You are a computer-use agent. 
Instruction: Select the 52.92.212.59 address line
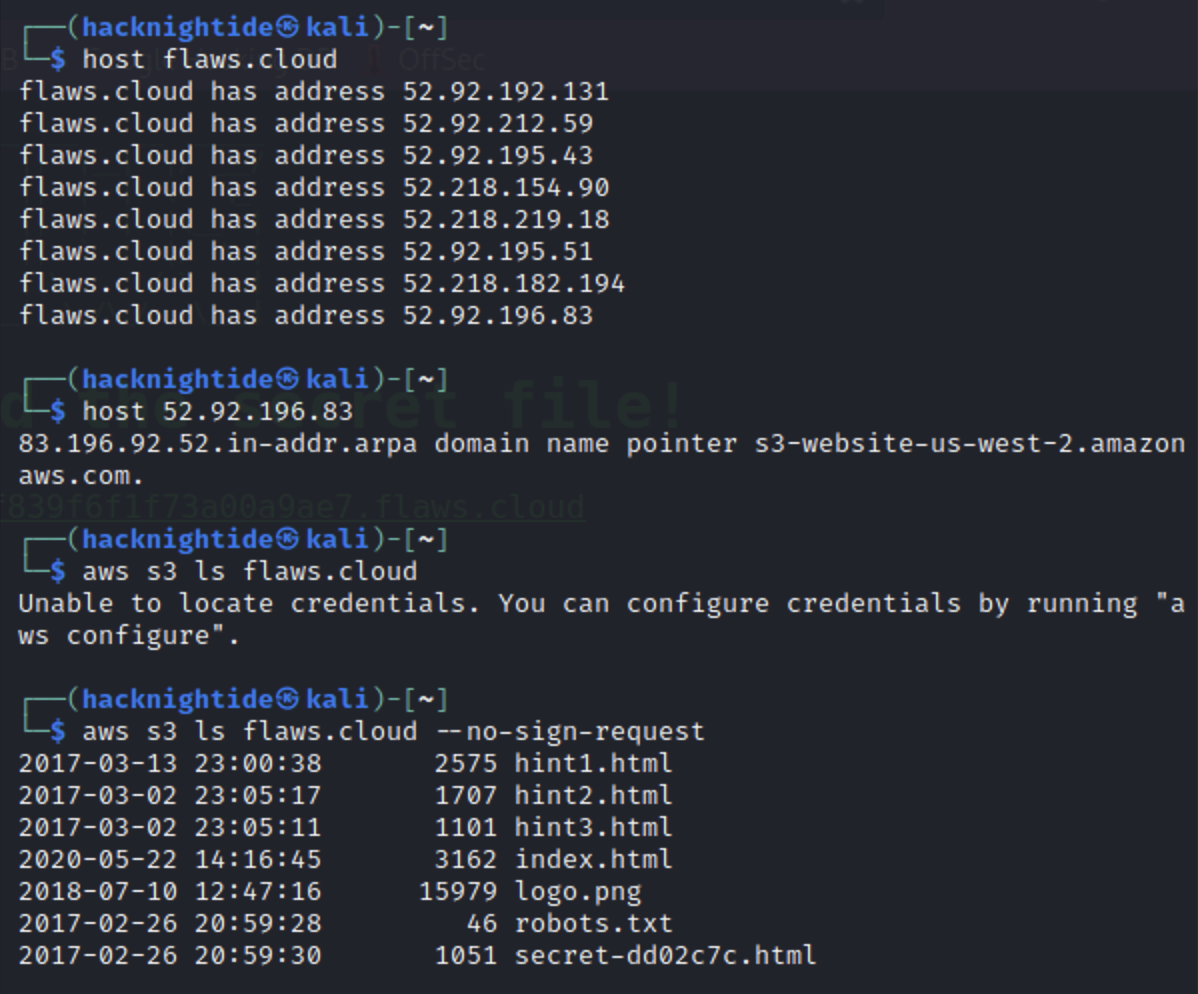point(497,124)
